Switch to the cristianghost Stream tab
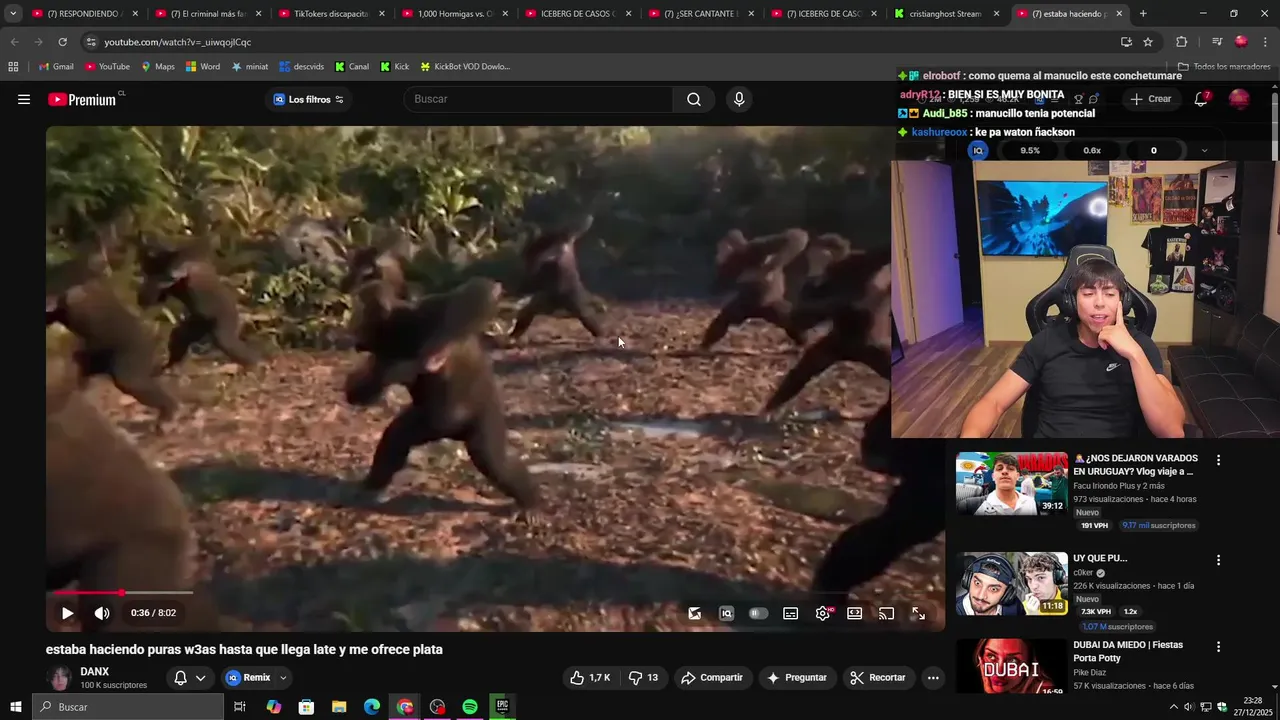This screenshot has height=720, width=1280. click(946, 14)
